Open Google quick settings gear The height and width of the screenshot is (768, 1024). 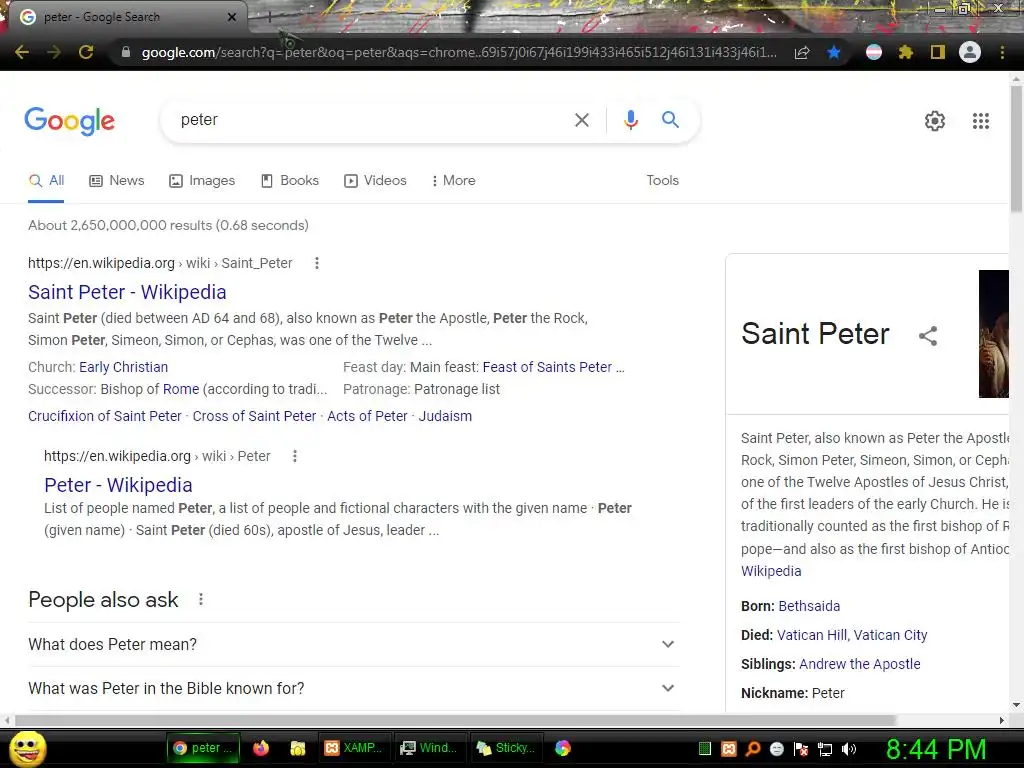(935, 121)
